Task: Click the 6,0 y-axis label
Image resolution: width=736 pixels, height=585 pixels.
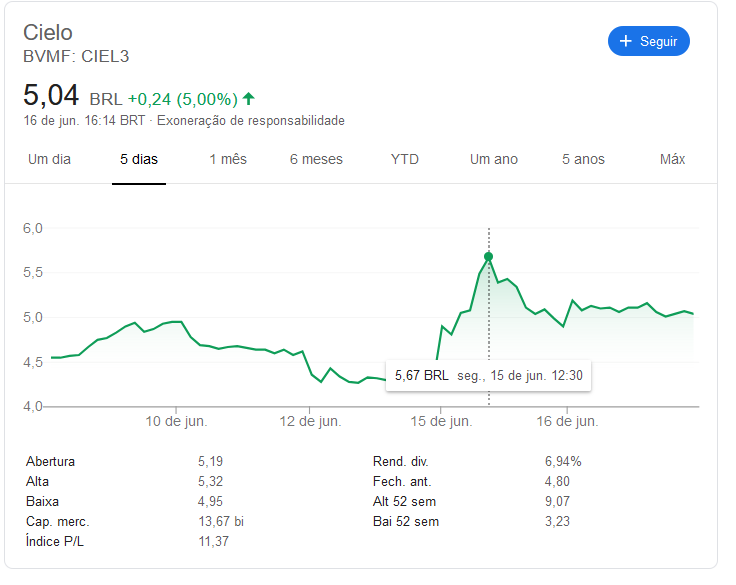Action: 33,228
